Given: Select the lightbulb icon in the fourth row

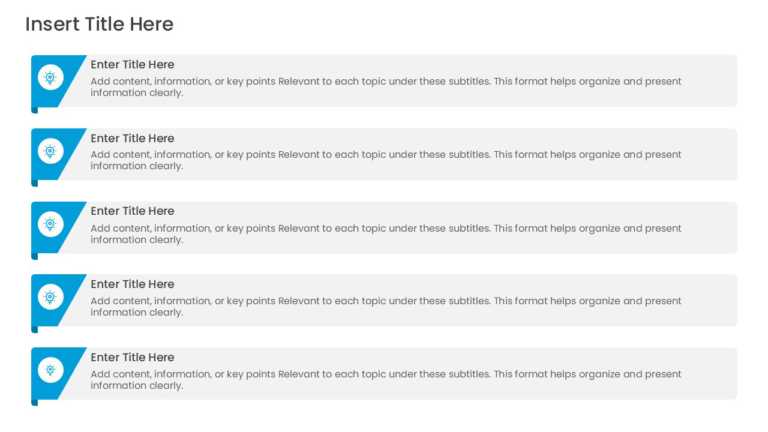Looking at the screenshot, I should [x=50, y=297].
